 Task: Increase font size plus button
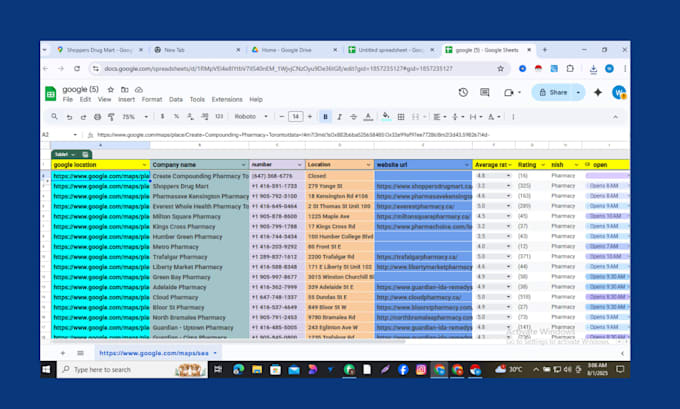point(310,116)
